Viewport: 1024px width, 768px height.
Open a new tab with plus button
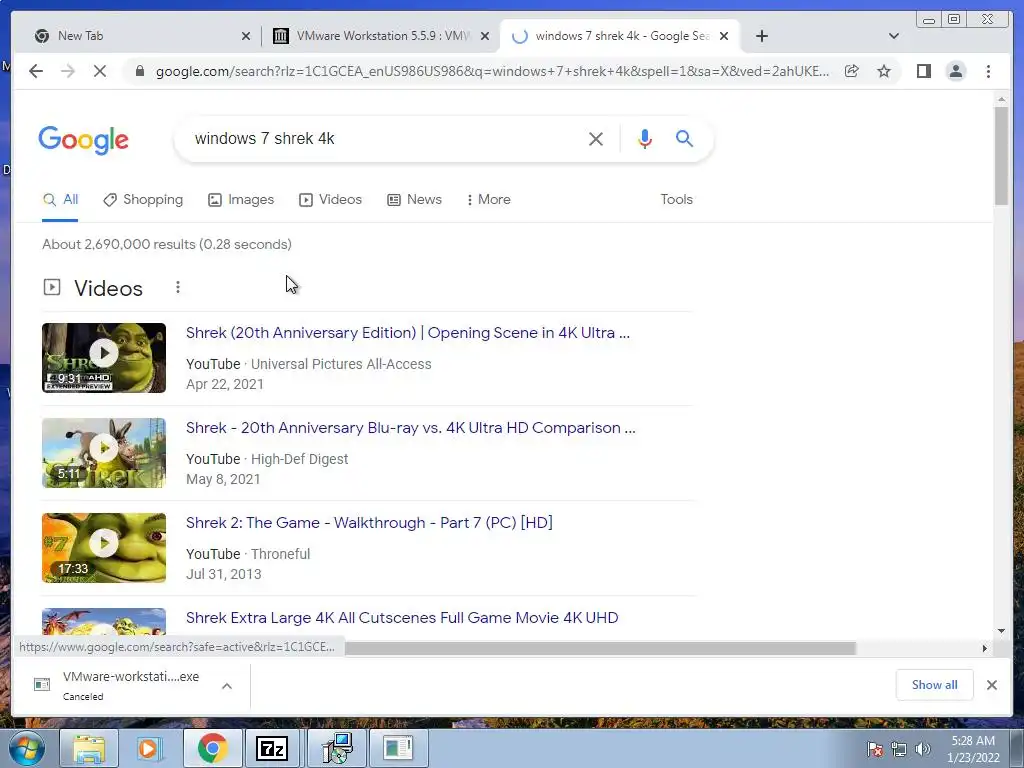tap(761, 36)
